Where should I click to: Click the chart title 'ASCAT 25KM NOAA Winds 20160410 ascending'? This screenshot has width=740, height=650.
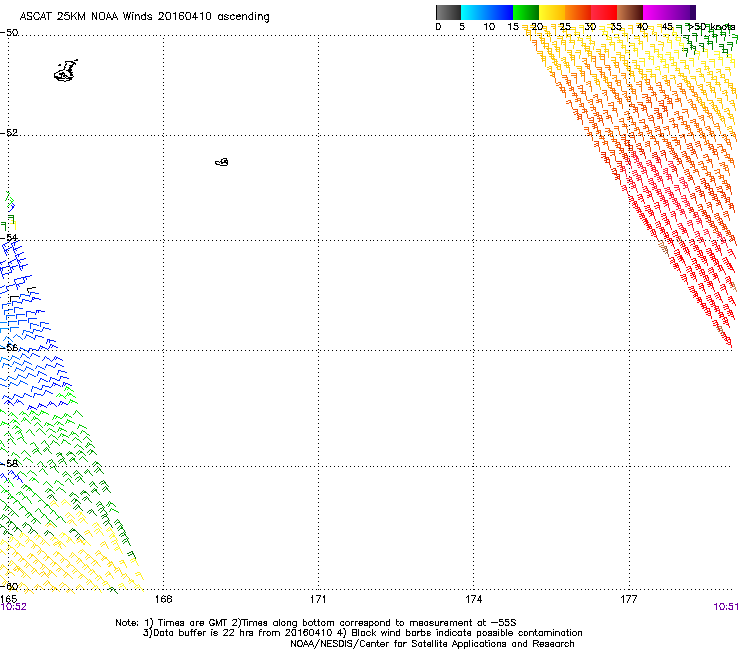point(144,17)
